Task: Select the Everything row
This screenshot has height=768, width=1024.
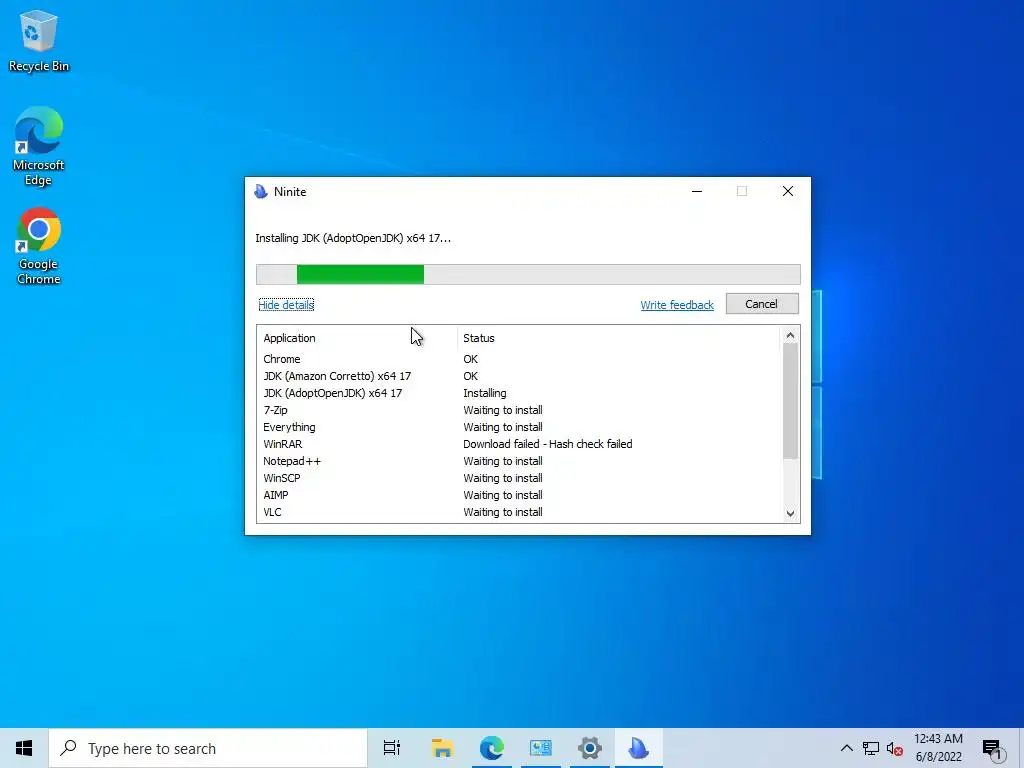Action: click(519, 427)
